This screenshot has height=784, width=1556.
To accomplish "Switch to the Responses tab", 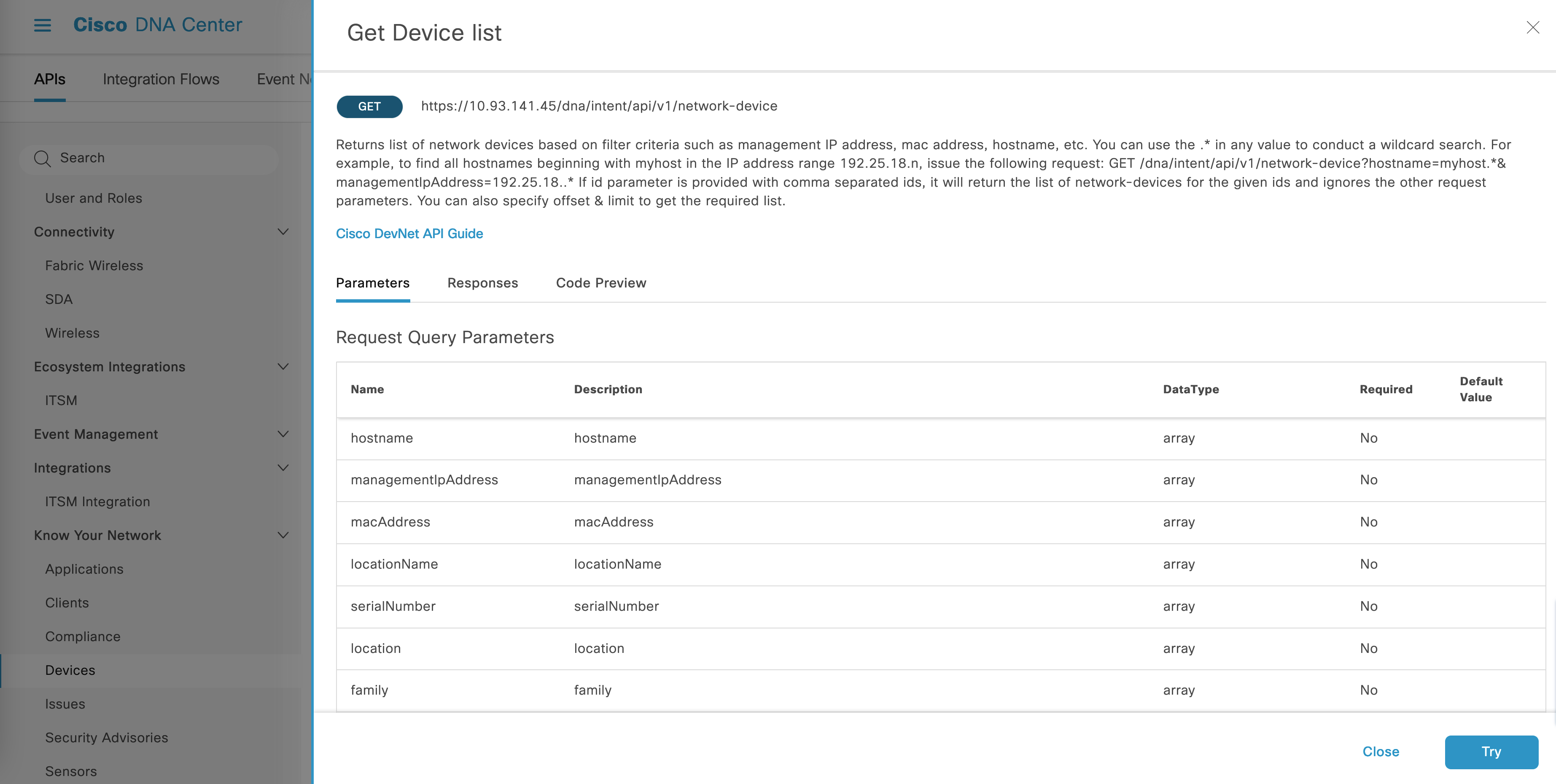I will pyautogui.click(x=482, y=283).
